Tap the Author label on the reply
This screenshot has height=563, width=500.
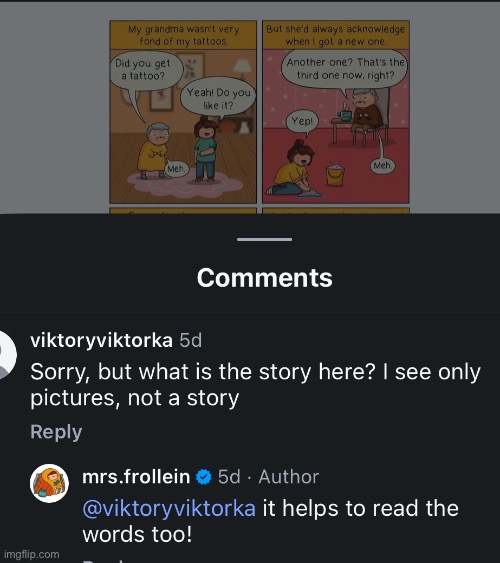pyautogui.click(x=289, y=477)
